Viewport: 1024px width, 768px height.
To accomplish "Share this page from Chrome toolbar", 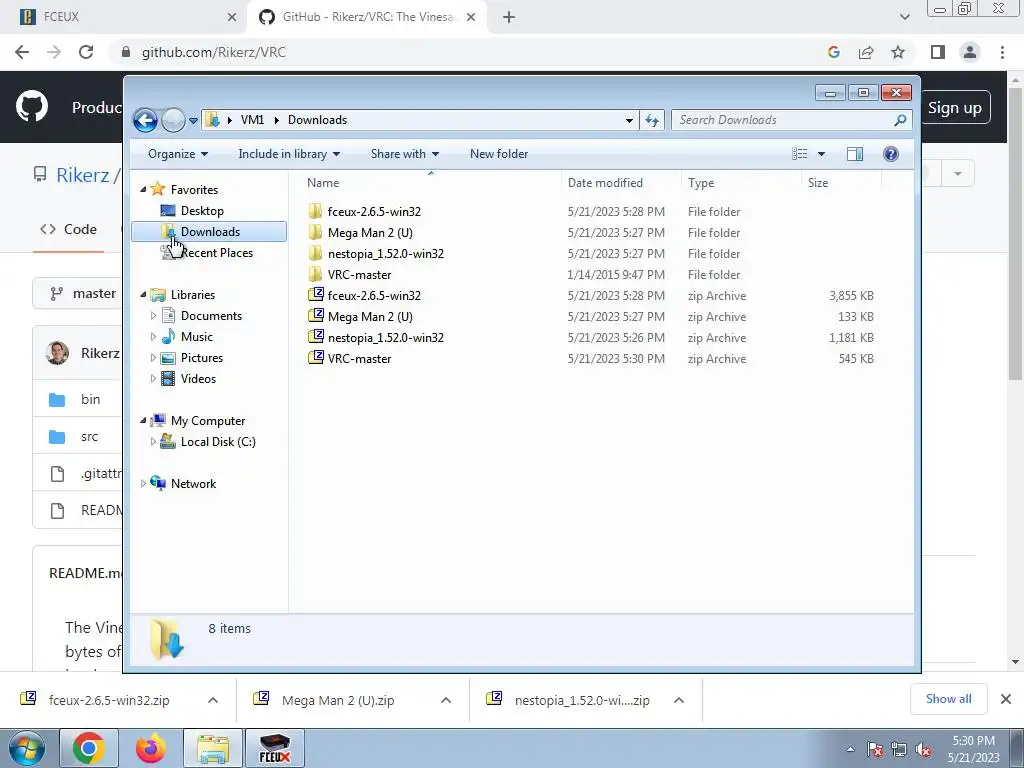I will (866, 52).
